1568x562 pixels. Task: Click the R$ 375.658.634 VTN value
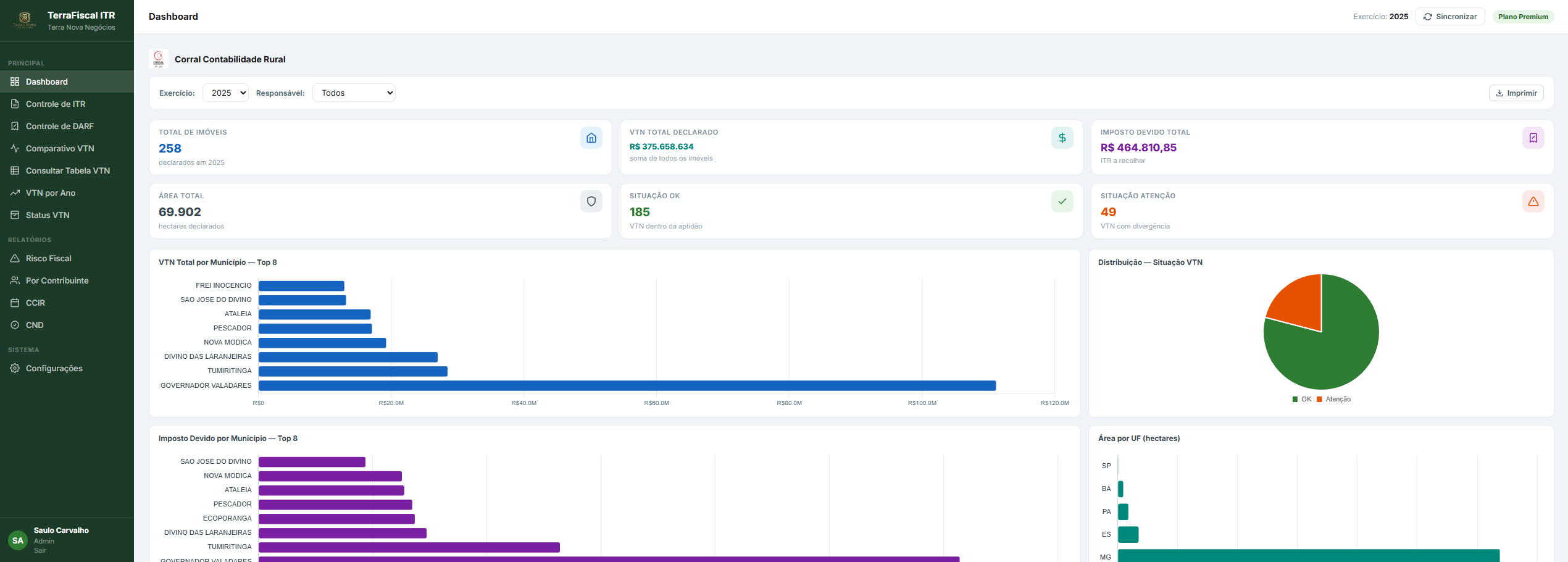tap(662, 146)
